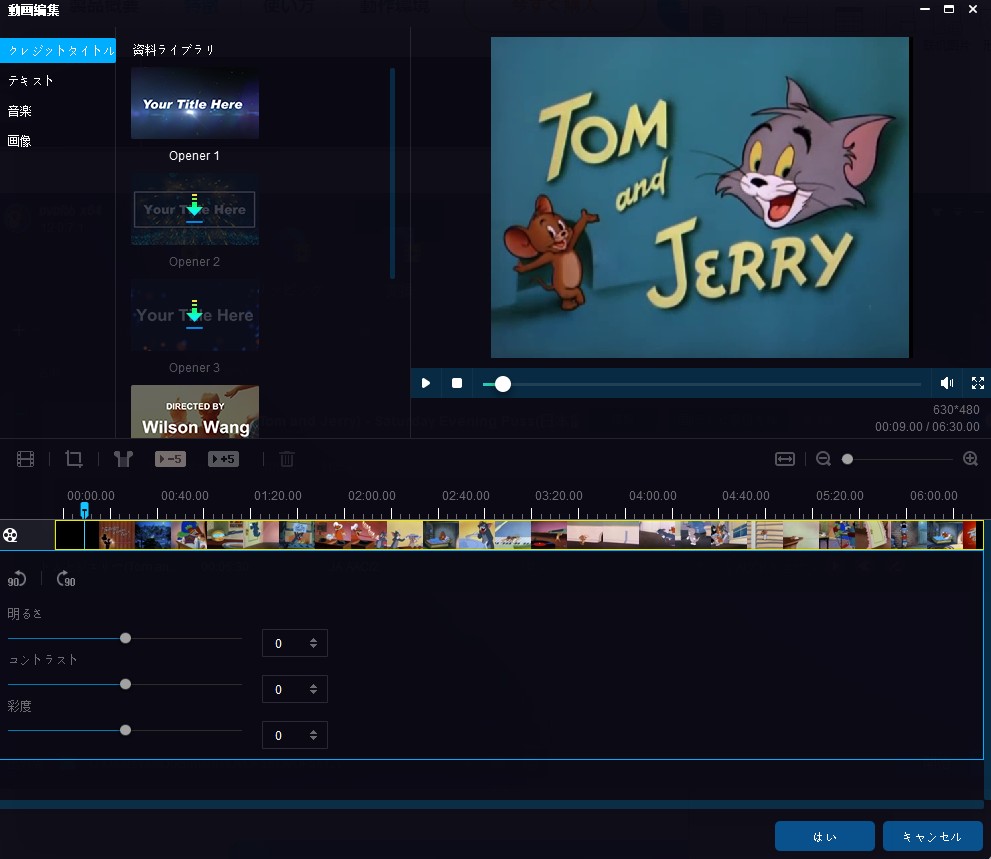Increase the brightness value with up arrow
Image resolution: width=991 pixels, height=859 pixels.
(313, 640)
